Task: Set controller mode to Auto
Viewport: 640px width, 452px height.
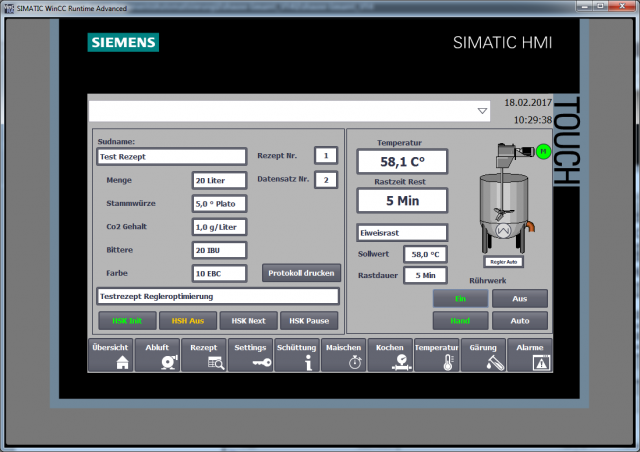Action: click(520, 321)
